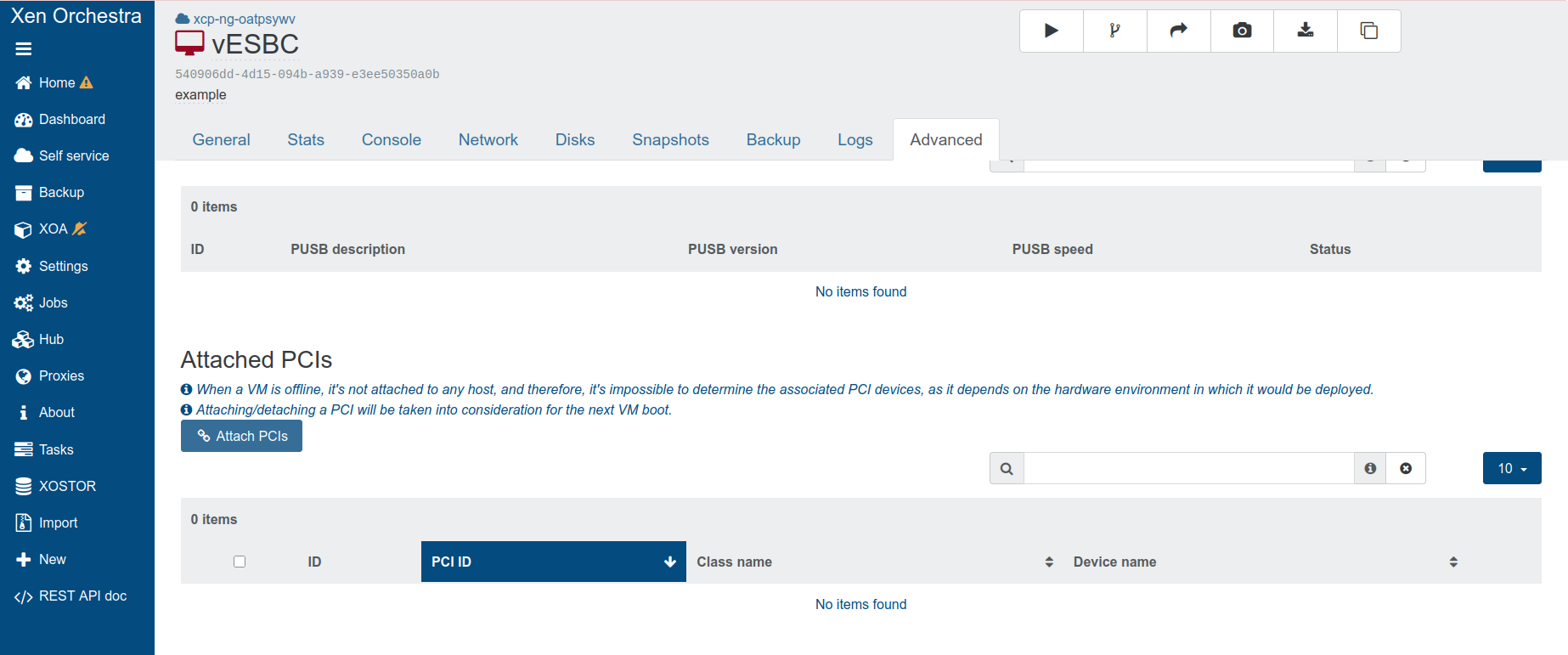Check the select-all checkbox in the PCI table
Image resolution: width=1568 pixels, height=655 pixels.
pyautogui.click(x=240, y=562)
